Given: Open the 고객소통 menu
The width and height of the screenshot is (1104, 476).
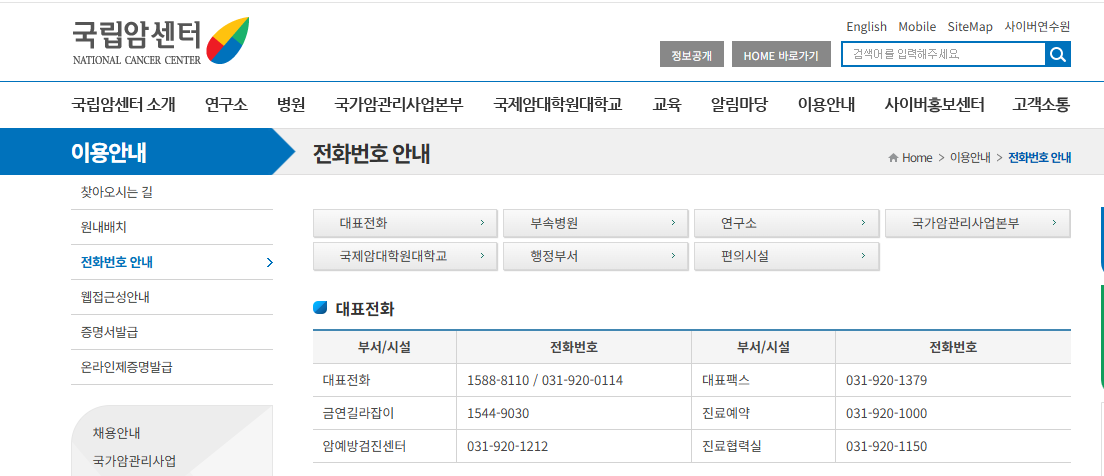Looking at the screenshot, I should (1041, 105).
